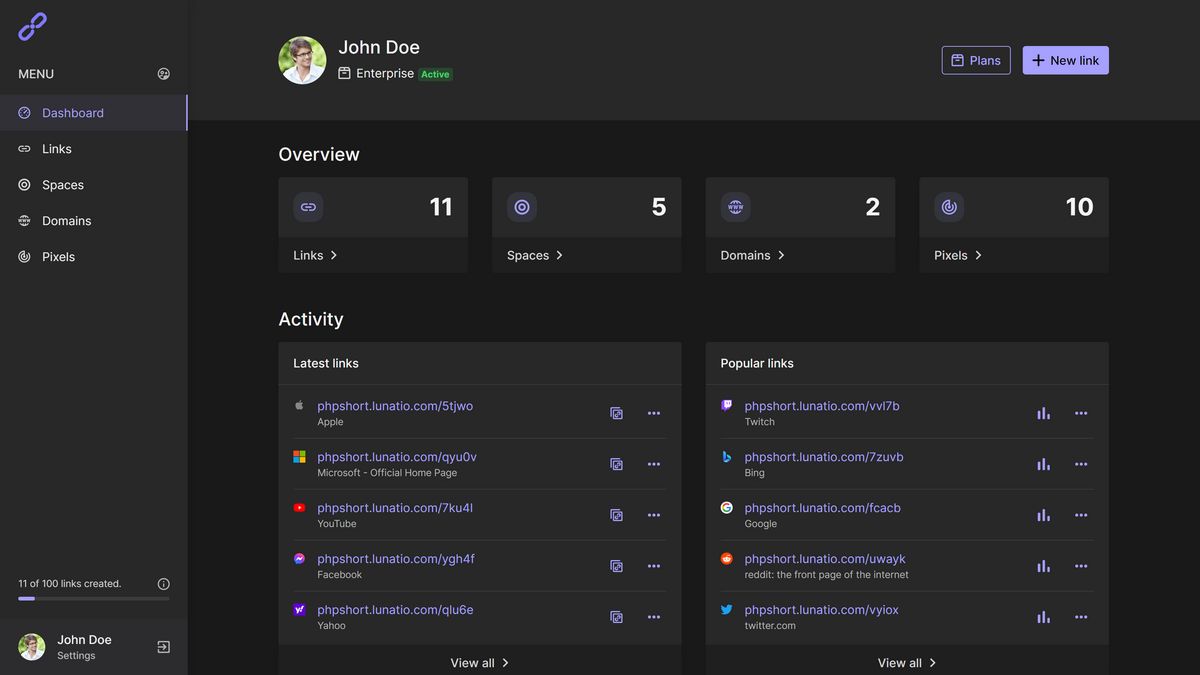Copy the Apple link 5tjwo
The image size is (1200, 675).
click(617, 413)
